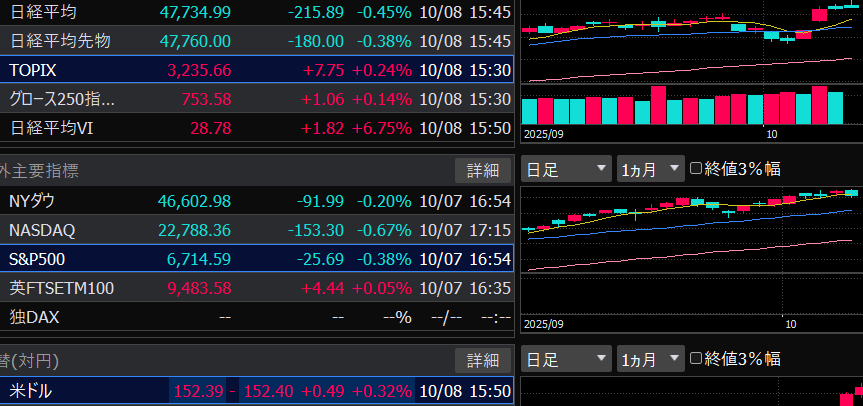863x406 pixels.
Task: Toggle 終値3%幅 checkbox above the currency chart
Action: point(697,358)
